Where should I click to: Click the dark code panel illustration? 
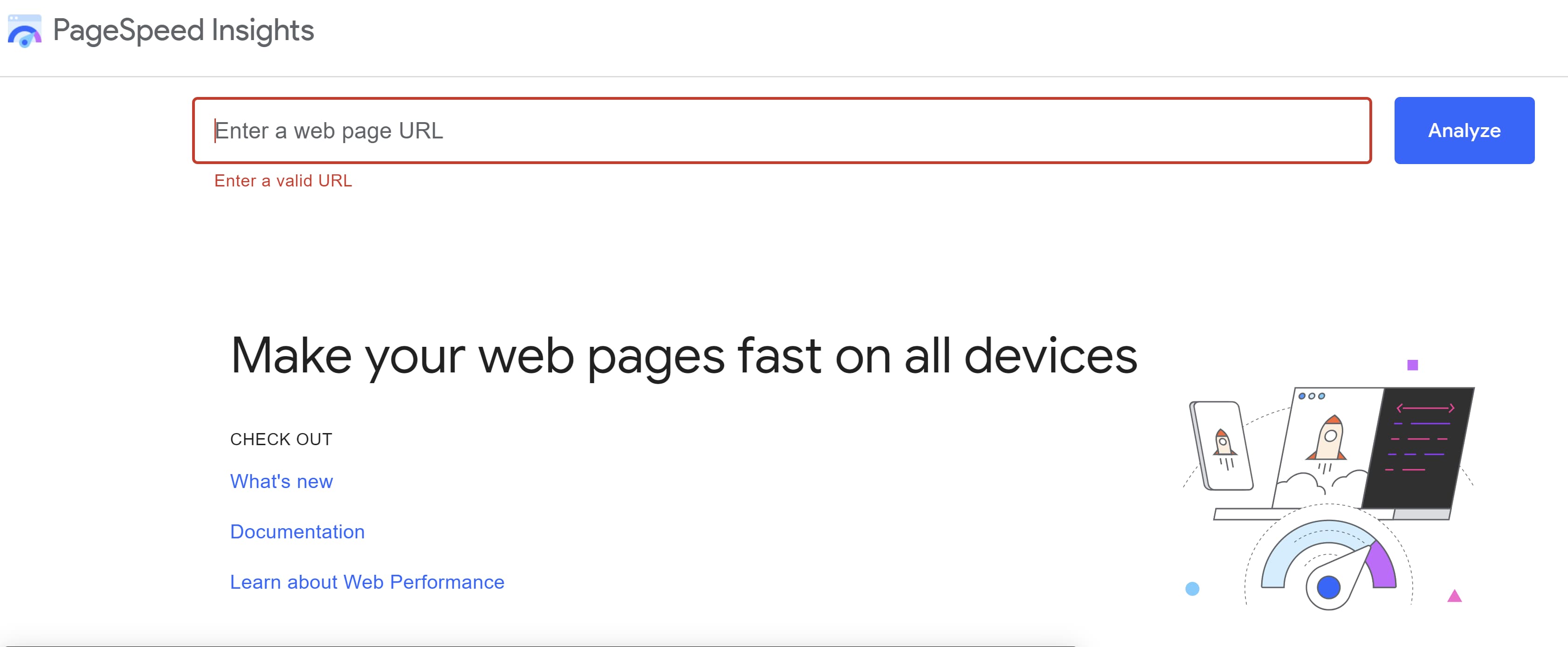[1419, 447]
